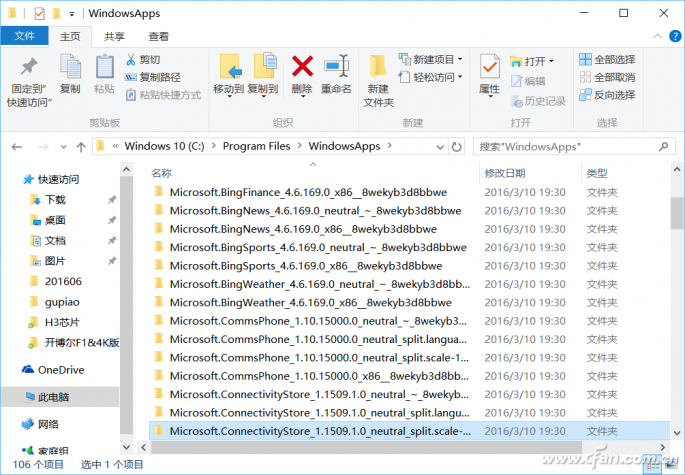Click Select none (全部取消)

[607, 77]
